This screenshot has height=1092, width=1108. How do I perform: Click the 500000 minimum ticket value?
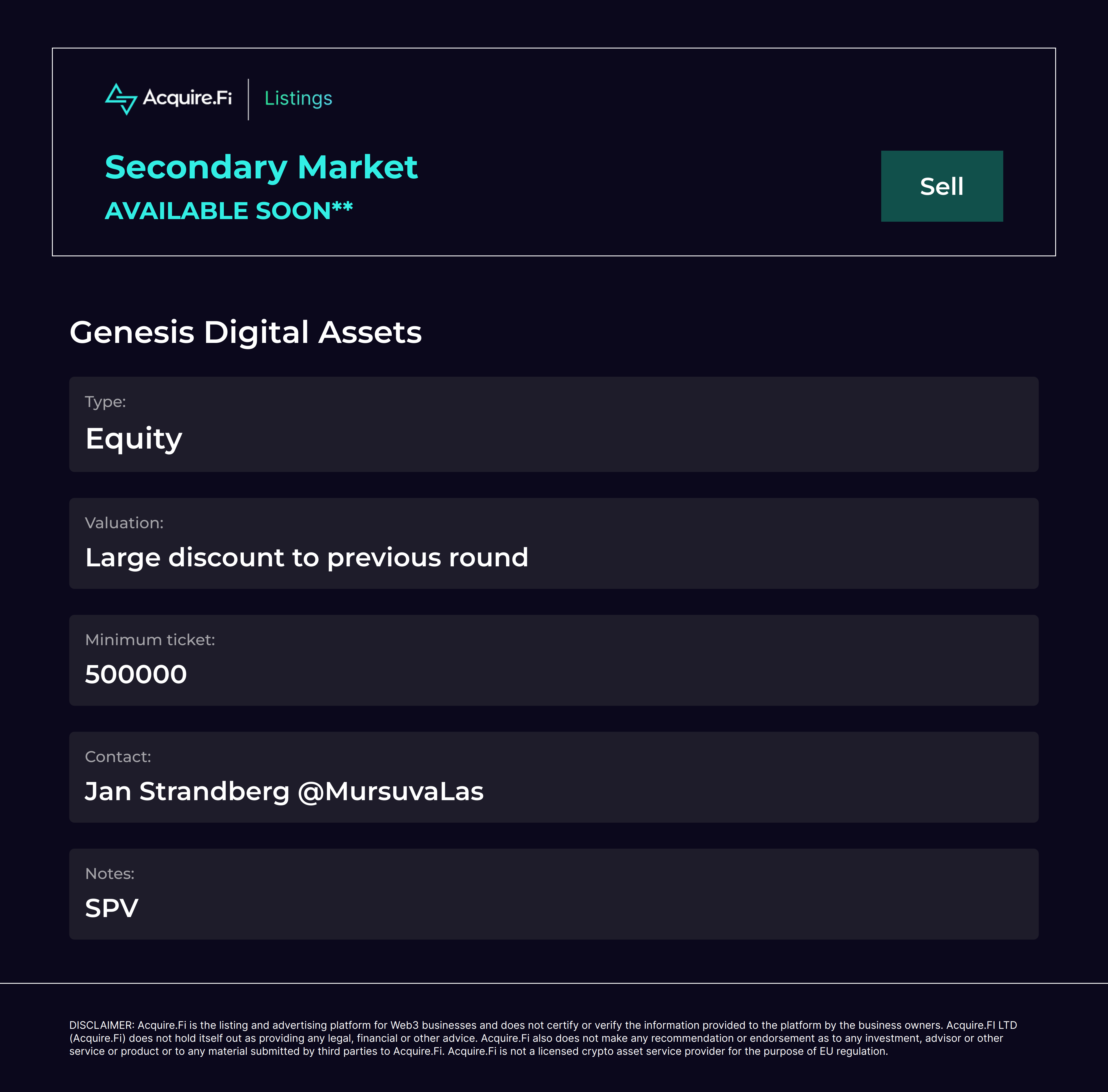(136, 675)
